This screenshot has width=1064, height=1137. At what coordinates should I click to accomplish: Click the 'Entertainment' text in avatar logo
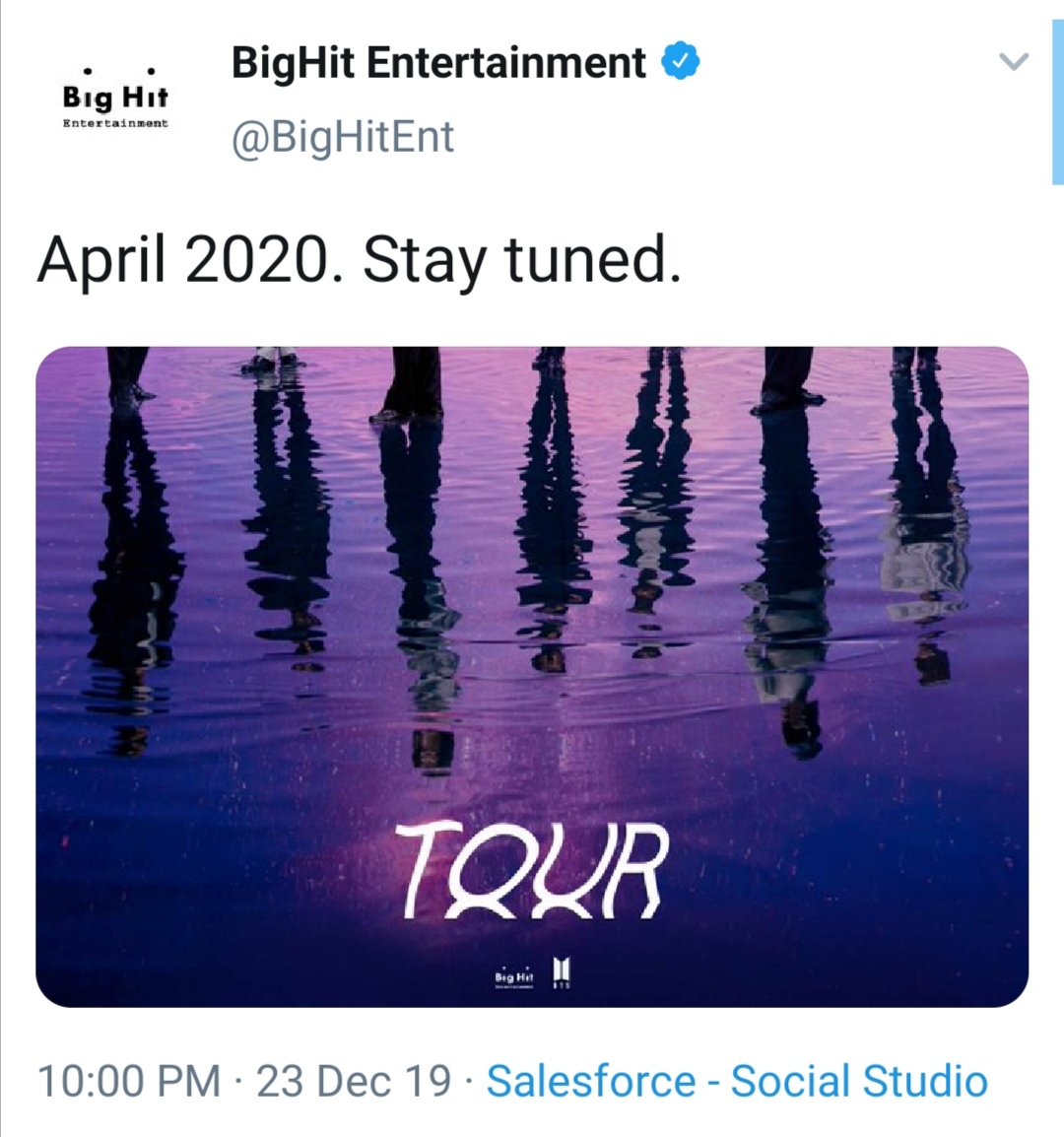115,123
